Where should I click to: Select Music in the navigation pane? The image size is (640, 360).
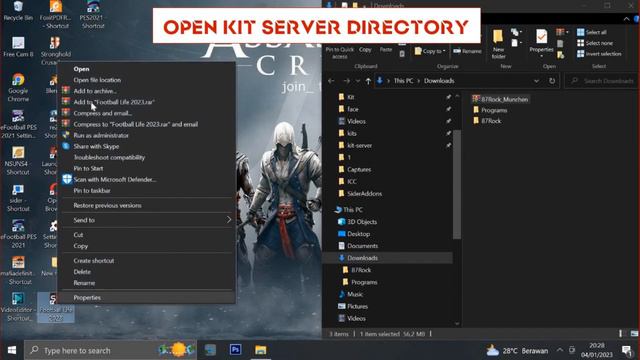[x=351, y=294]
